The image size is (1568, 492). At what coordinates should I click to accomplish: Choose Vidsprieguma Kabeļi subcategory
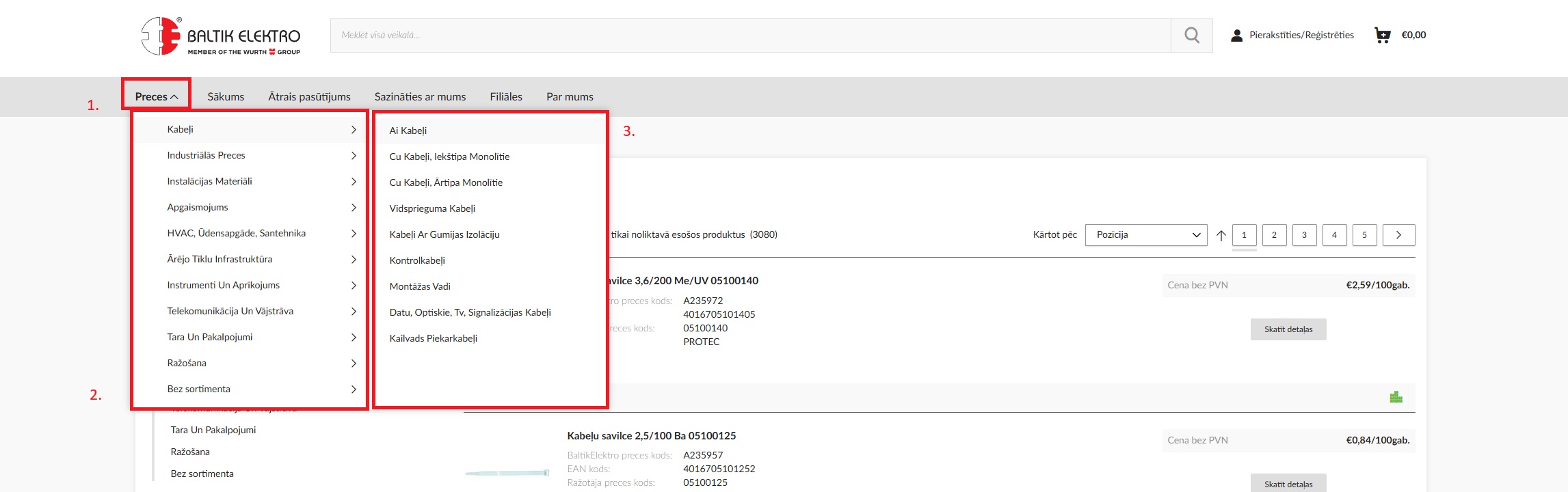click(432, 208)
